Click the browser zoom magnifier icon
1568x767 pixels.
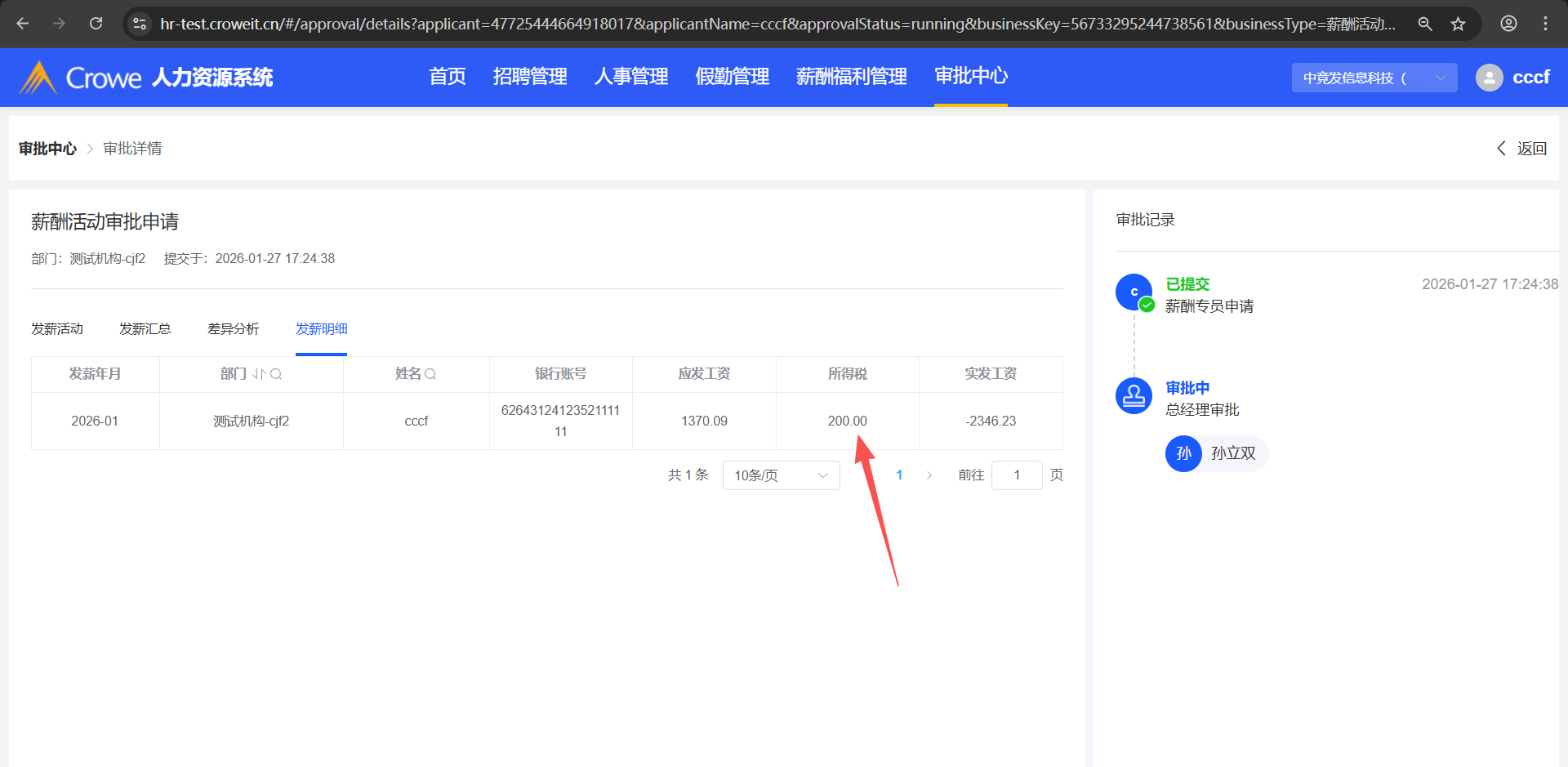click(1425, 24)
